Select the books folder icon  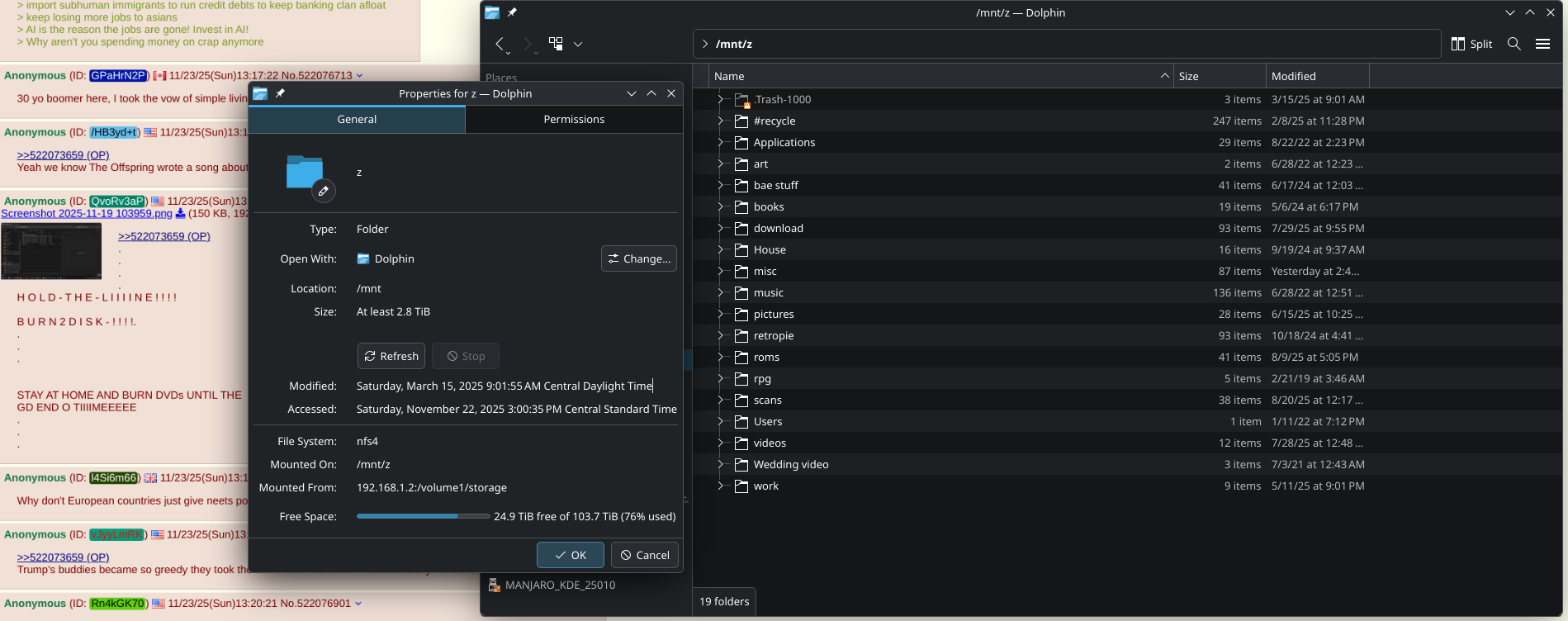(x=741, y=206)
